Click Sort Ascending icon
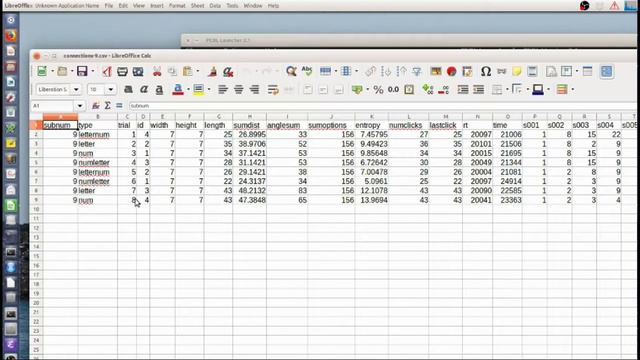The image size is (640, 360). (x=386, y=71)
